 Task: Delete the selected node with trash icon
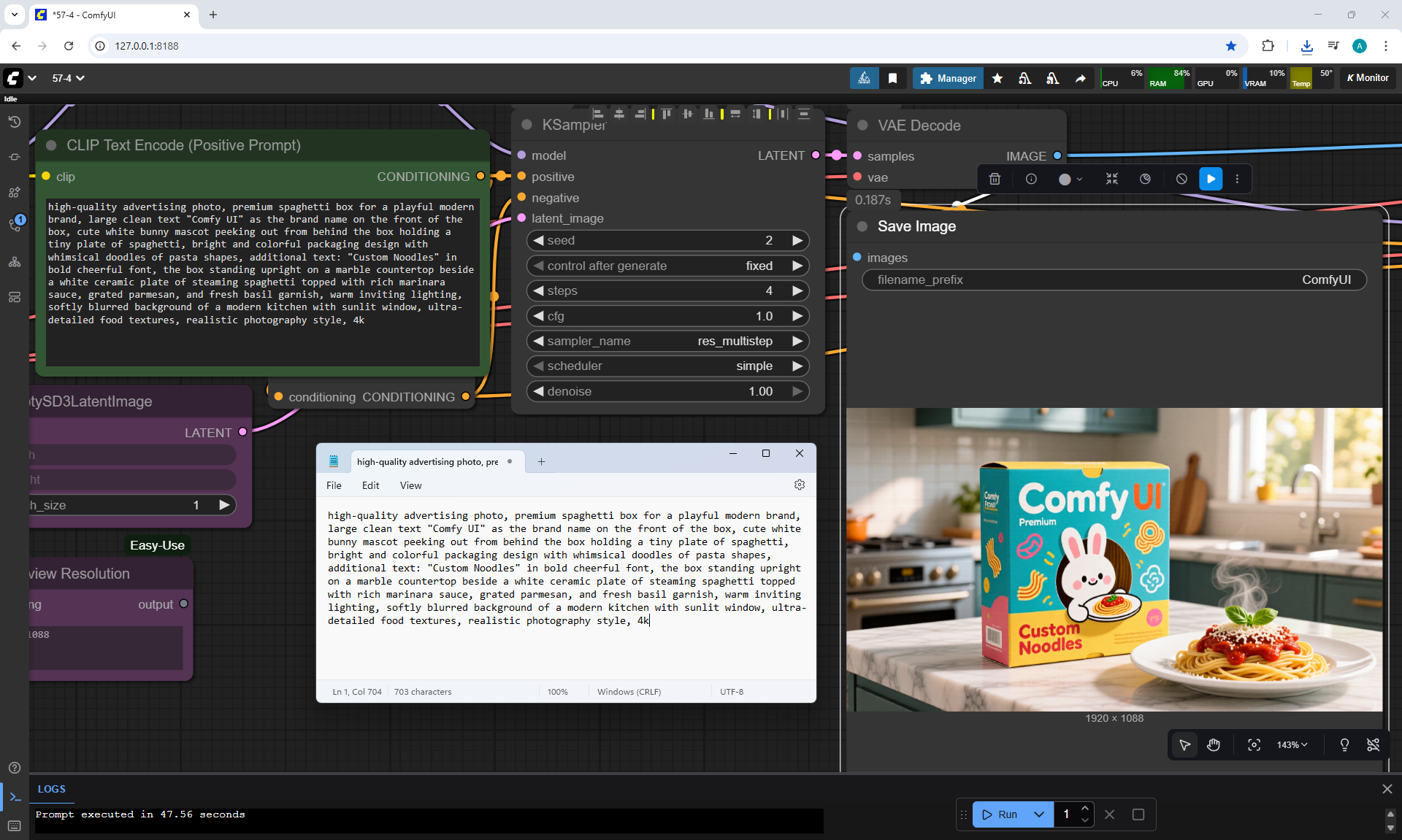pos(995,179)
